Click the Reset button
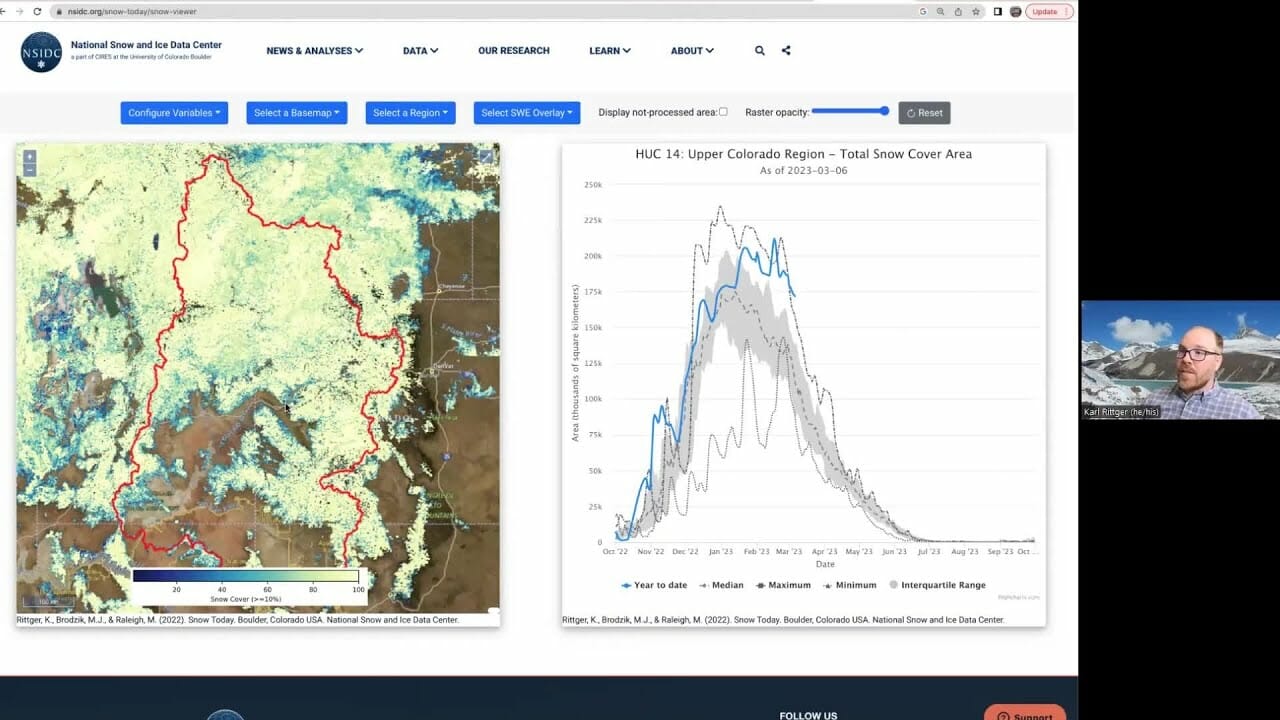The width and height of the screenshot is (1280, 720). coord(924,113)
